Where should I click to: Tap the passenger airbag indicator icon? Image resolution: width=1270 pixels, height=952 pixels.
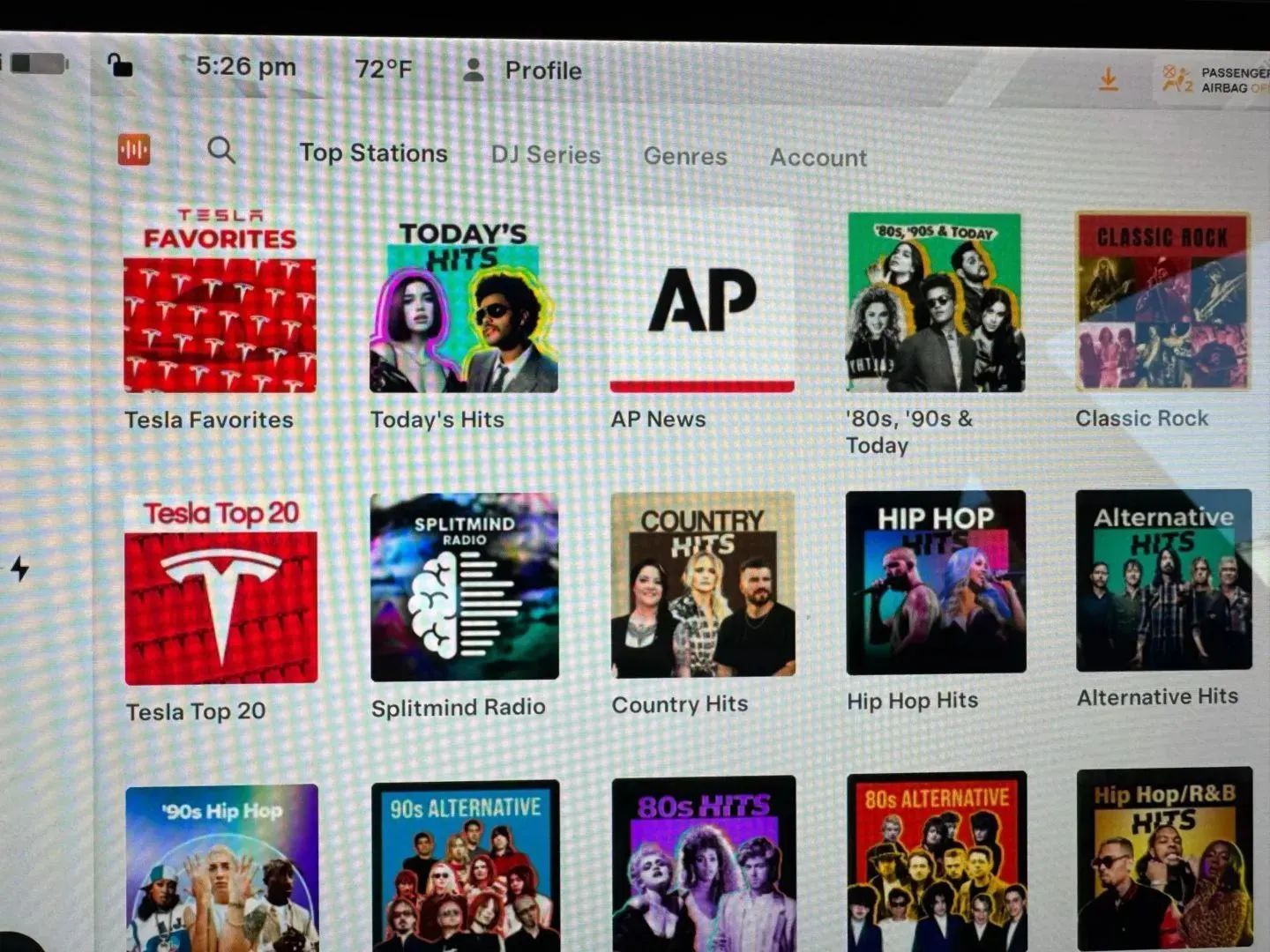[x=1177, y=79]
